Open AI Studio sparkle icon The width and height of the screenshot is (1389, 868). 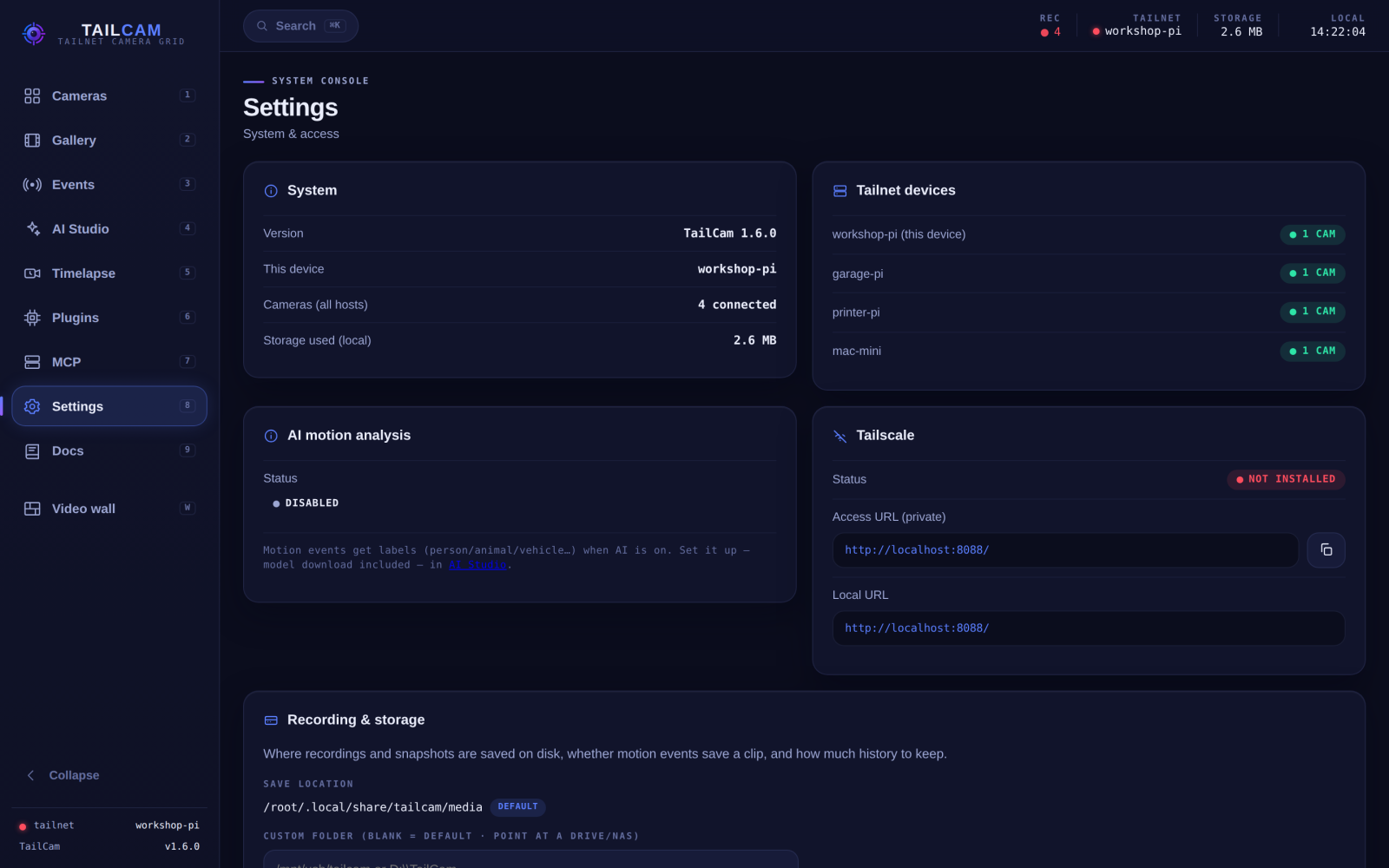(32, 228)
